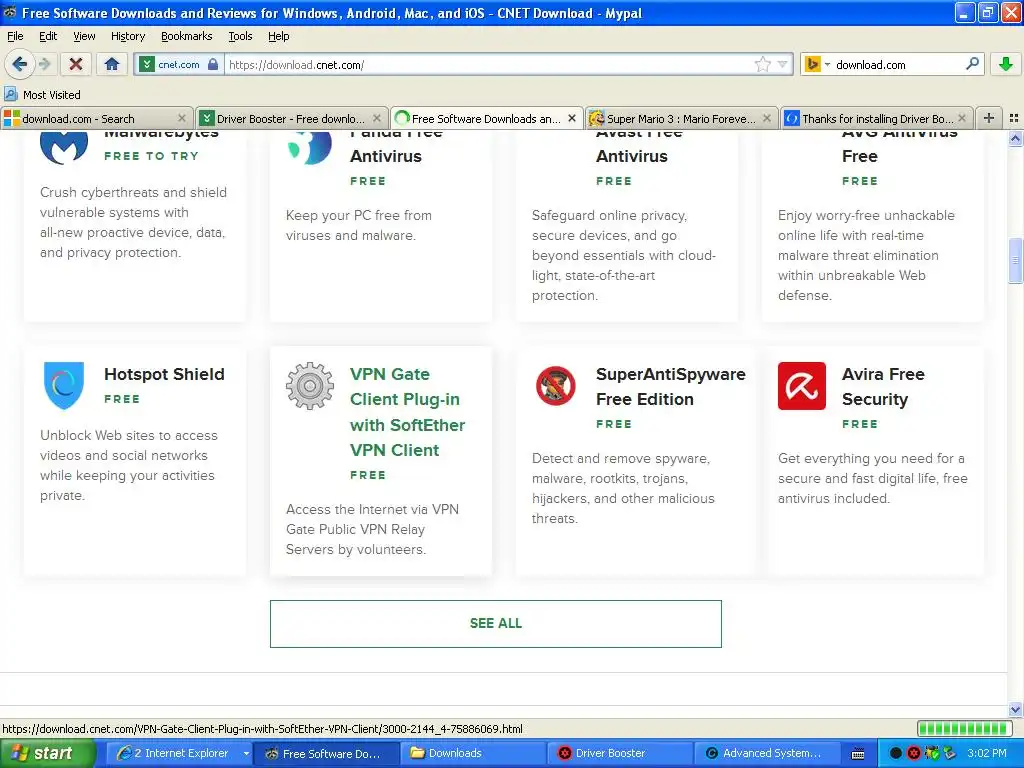
Task: Click the scrollbar down arrow
Action: [x=1015, y=709]
